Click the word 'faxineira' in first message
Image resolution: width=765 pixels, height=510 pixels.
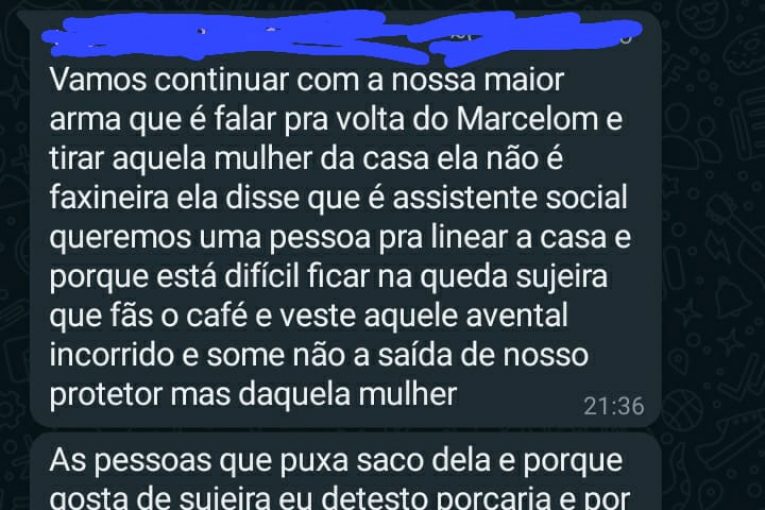tap(109, 198)
